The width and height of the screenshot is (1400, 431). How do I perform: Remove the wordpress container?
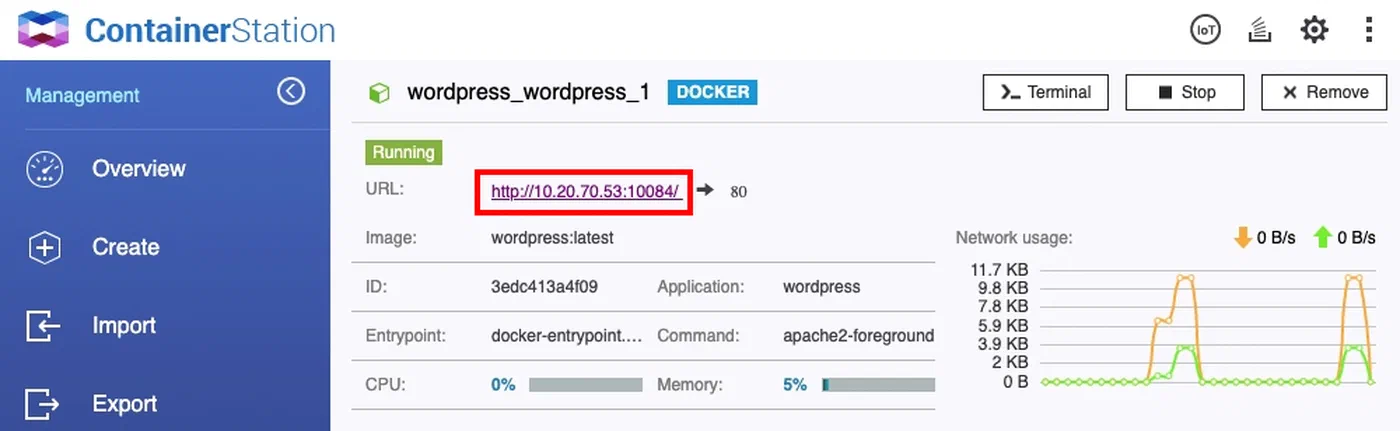(x=1324, y=92)
